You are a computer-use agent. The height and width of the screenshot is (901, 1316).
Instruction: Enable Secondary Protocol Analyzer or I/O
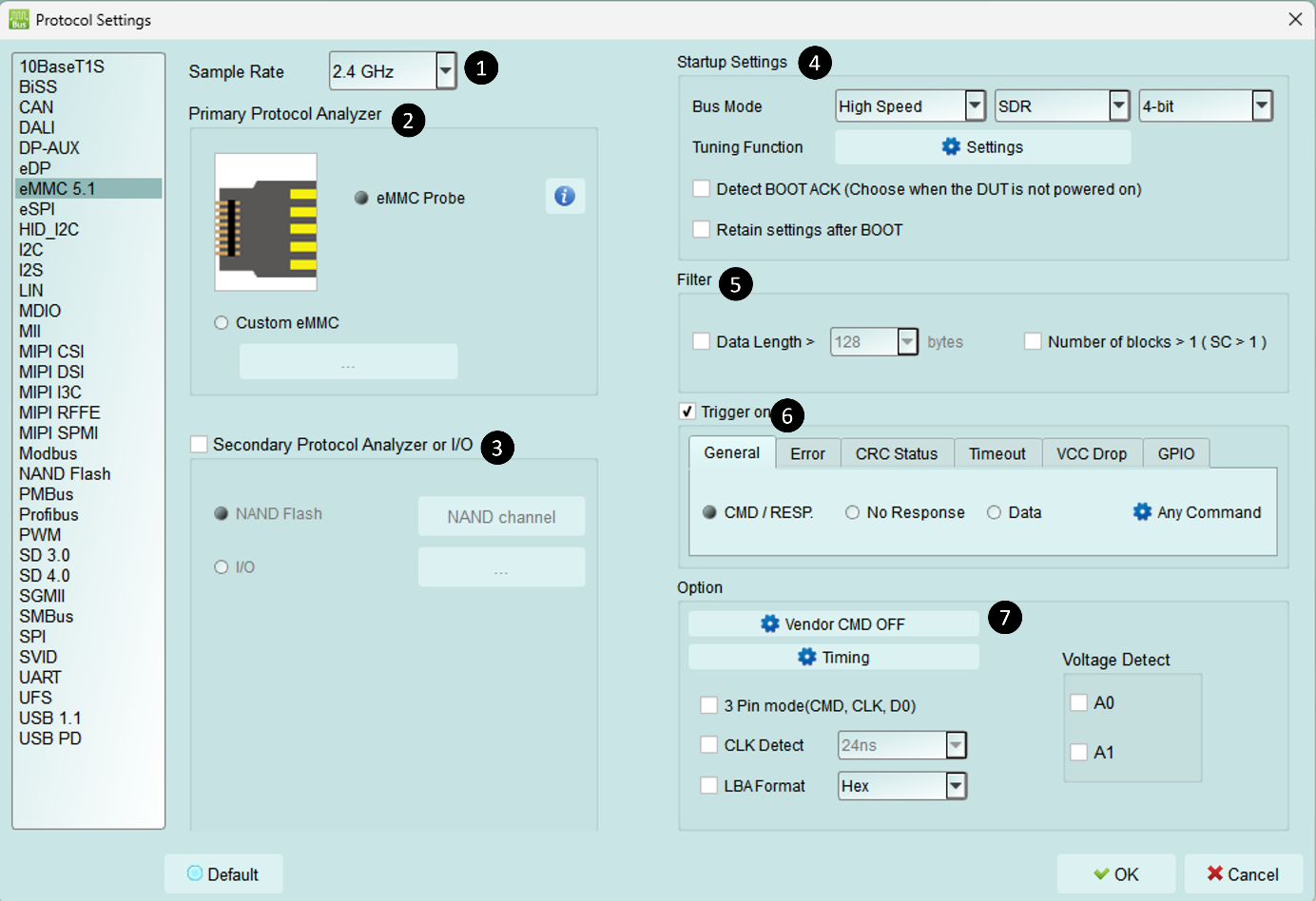point(199,444)
